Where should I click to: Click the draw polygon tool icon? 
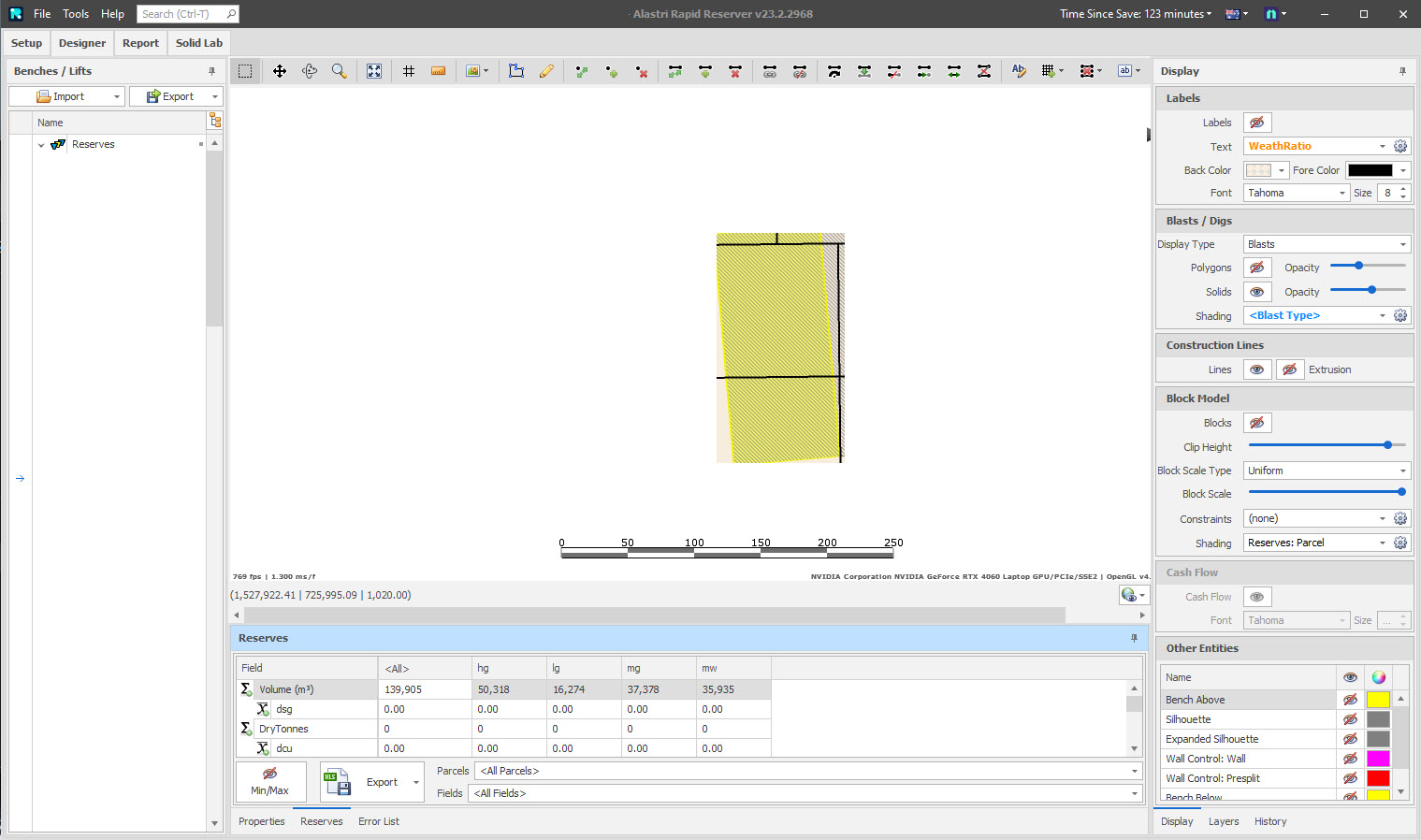click(x=516, y=71)
